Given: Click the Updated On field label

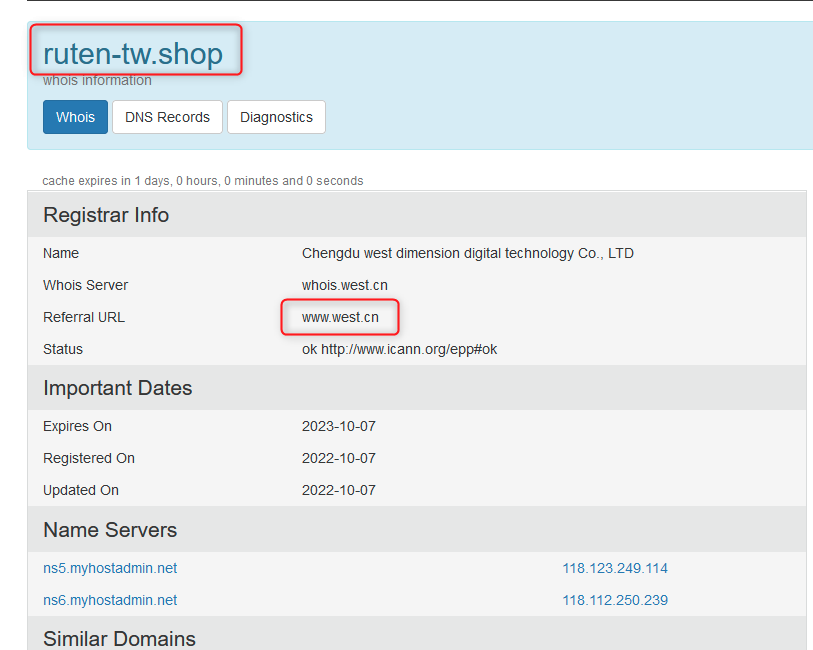Looking at the screenshot, I should click(81, 490).
